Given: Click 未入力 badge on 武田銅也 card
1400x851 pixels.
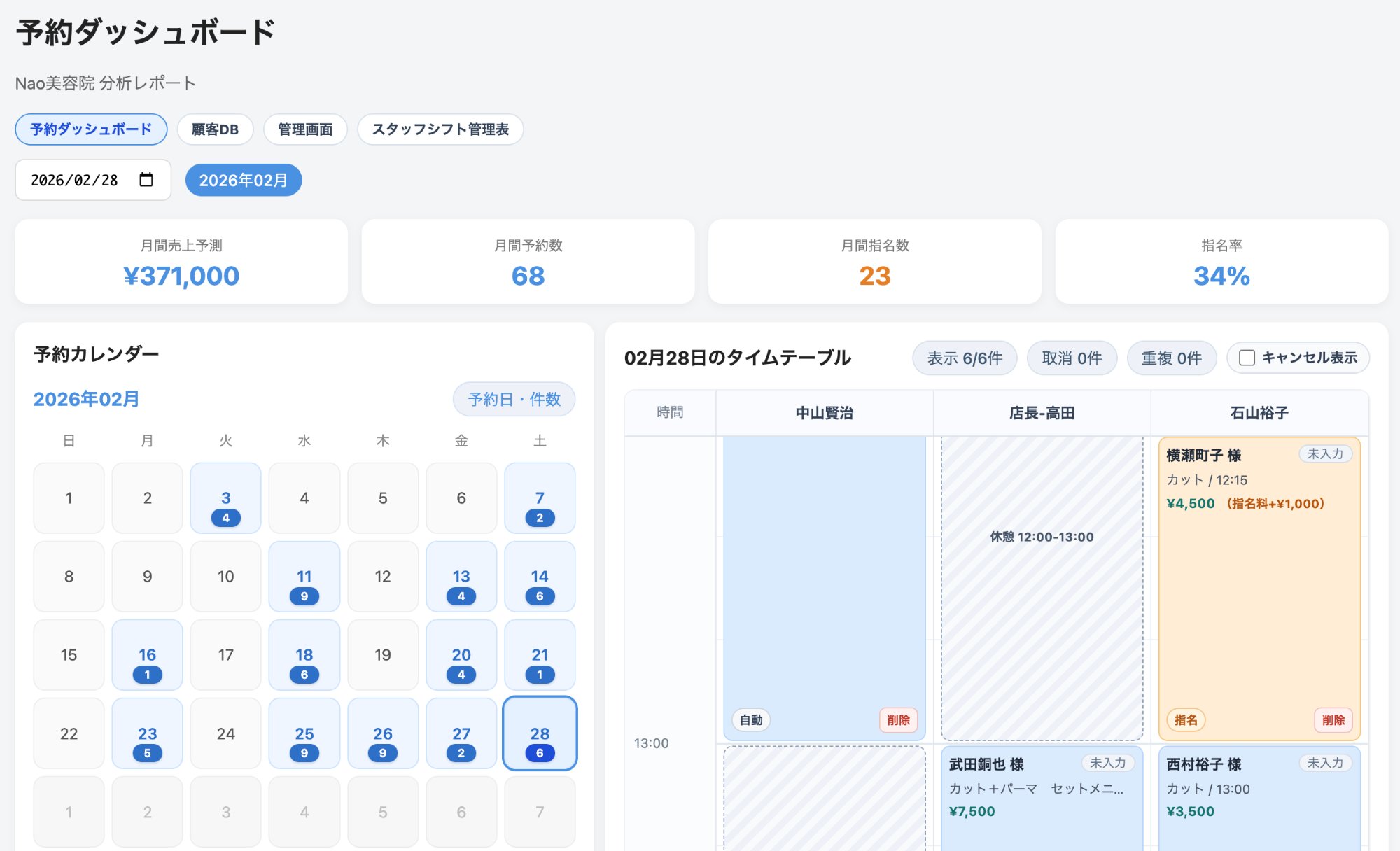Looking at the screenshot, I should (1108, 763).
